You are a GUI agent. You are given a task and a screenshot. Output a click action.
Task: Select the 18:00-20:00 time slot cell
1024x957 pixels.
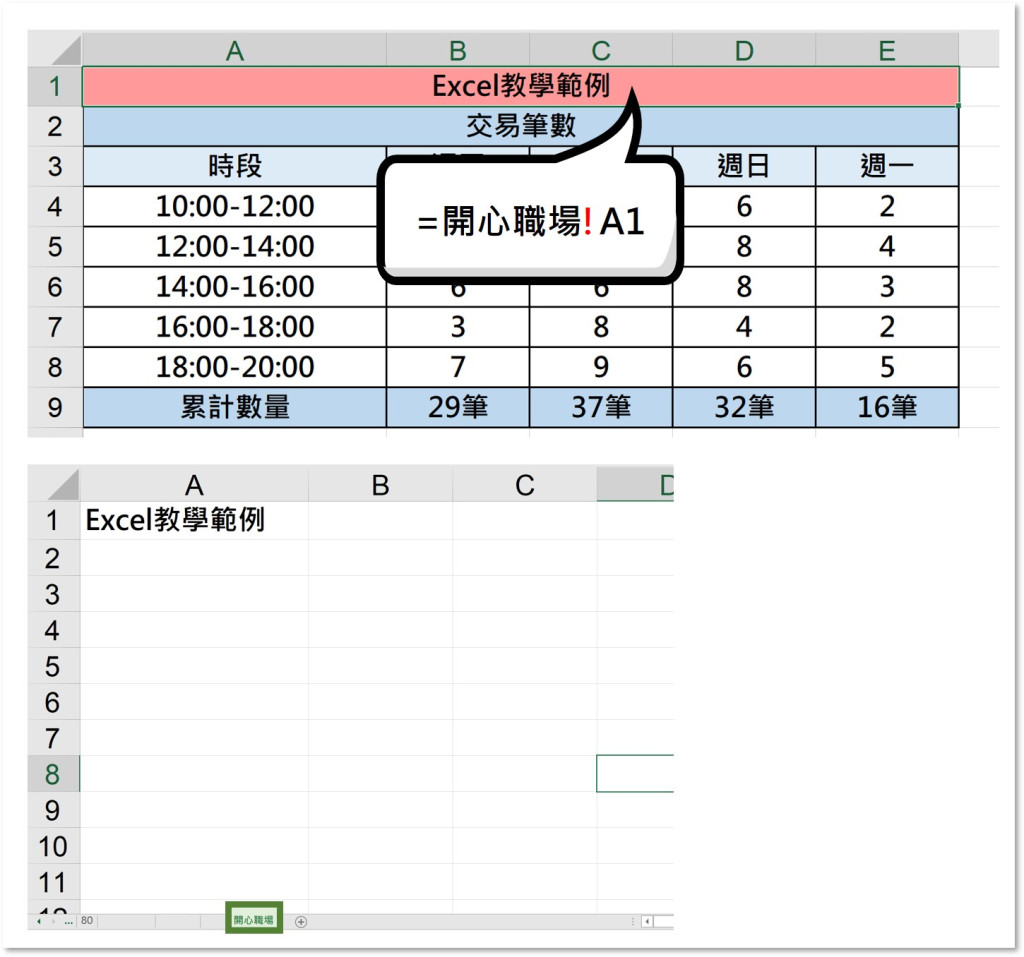tap(235, 367)
